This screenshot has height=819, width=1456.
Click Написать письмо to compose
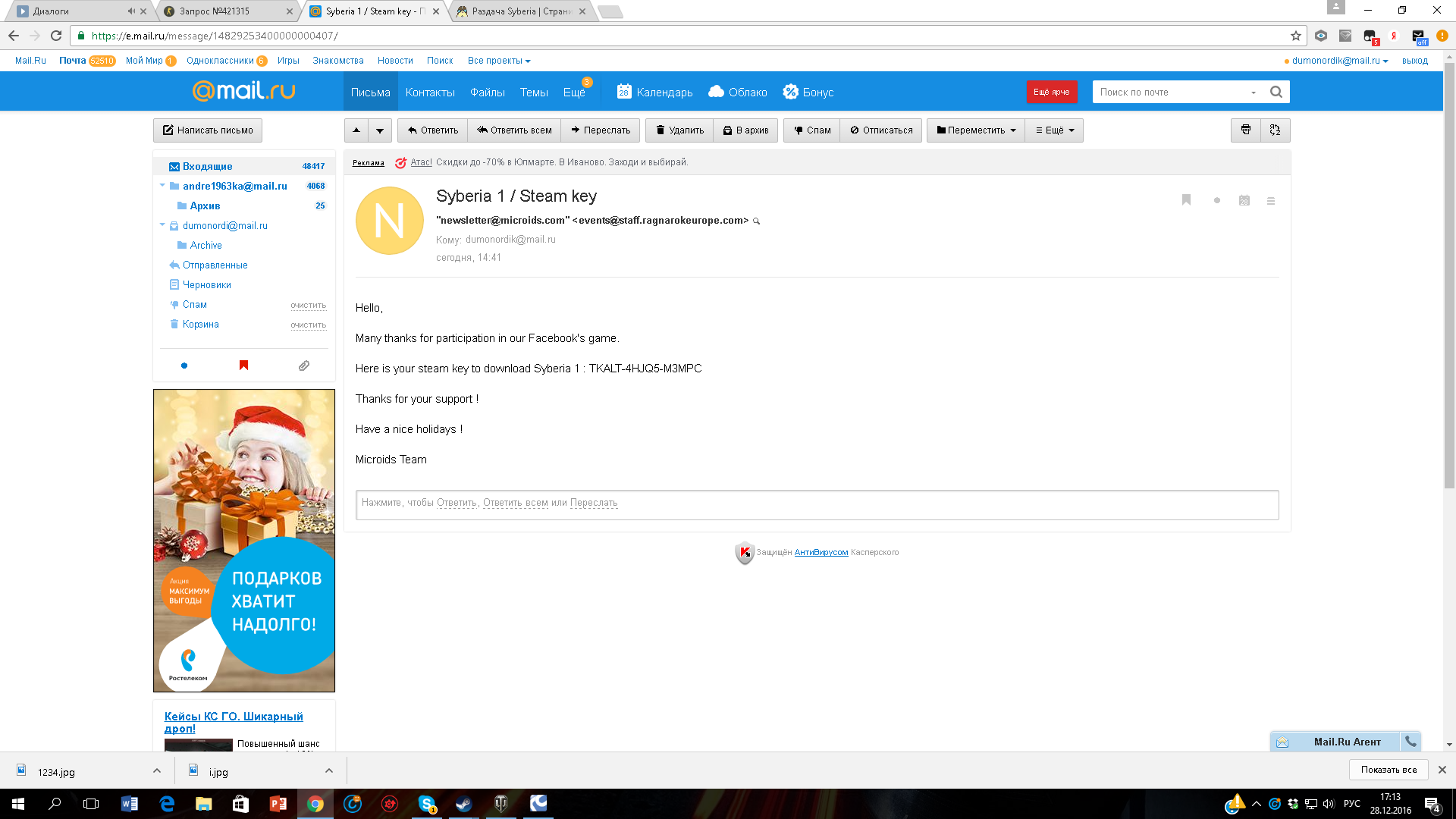(208, 130)
